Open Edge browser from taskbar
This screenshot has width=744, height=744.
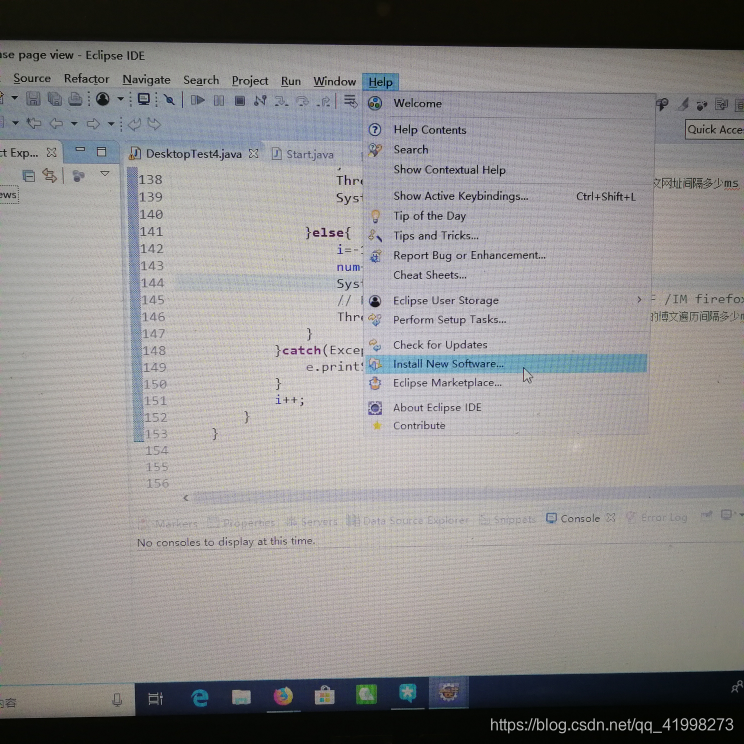pyautogui.click(x=200, y=698)
